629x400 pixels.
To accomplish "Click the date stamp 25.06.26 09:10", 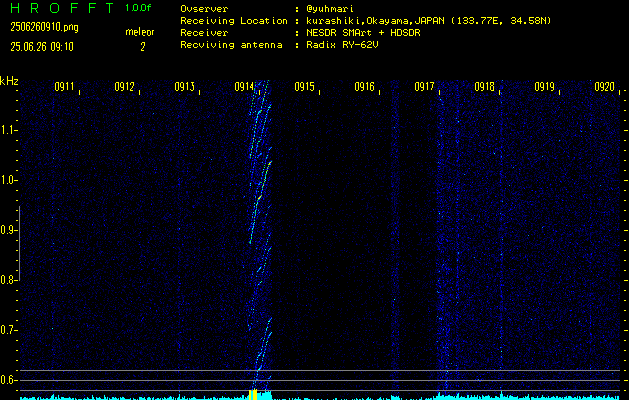I will (x=42, y=47).
